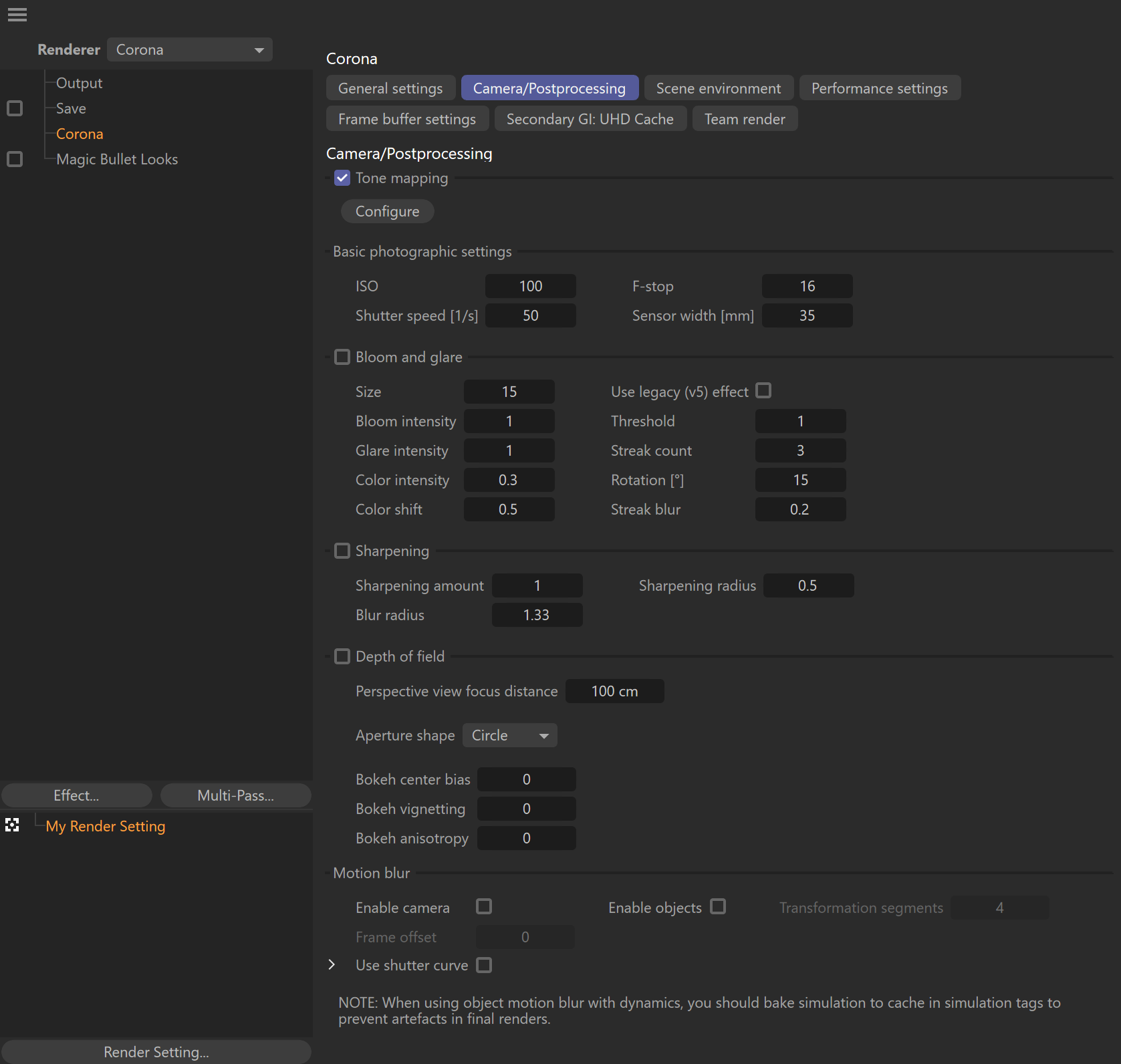The image size is (1121, 1064).
Task: Click the Blur radius field
Action: (537, 615)
